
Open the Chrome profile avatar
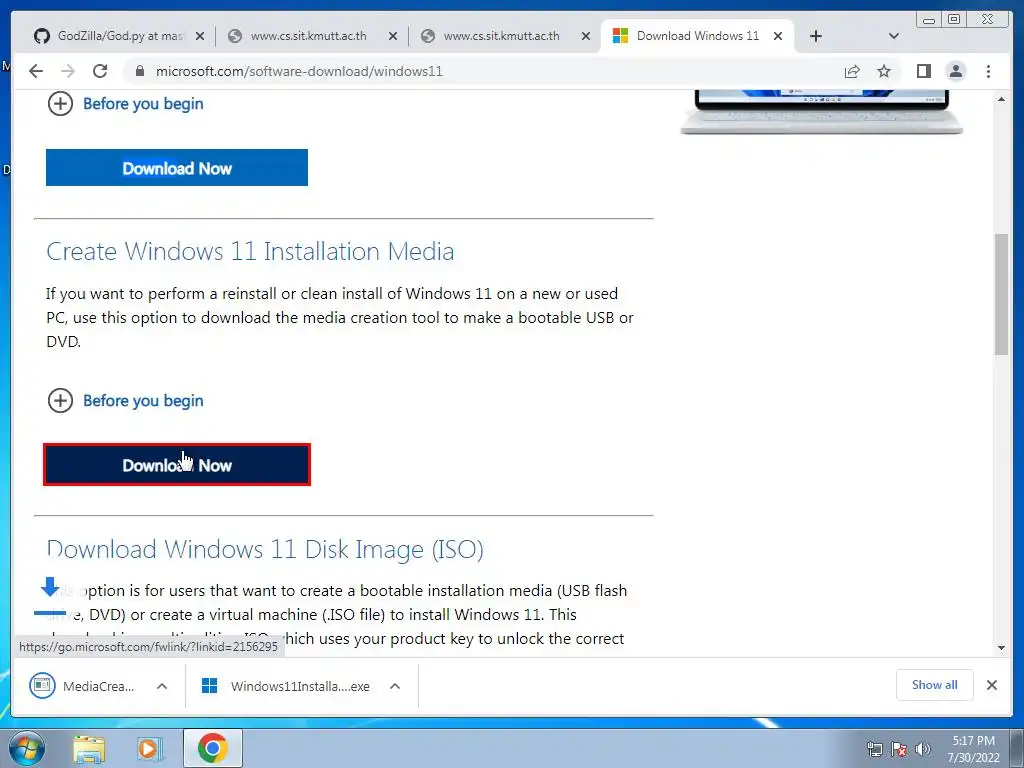pyautogui.click(x=955, y=71)
